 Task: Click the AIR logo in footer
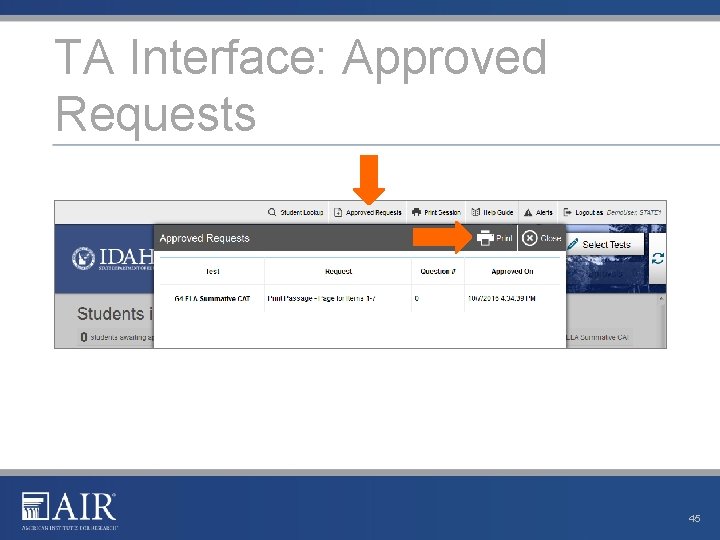(x=69, y=510)
